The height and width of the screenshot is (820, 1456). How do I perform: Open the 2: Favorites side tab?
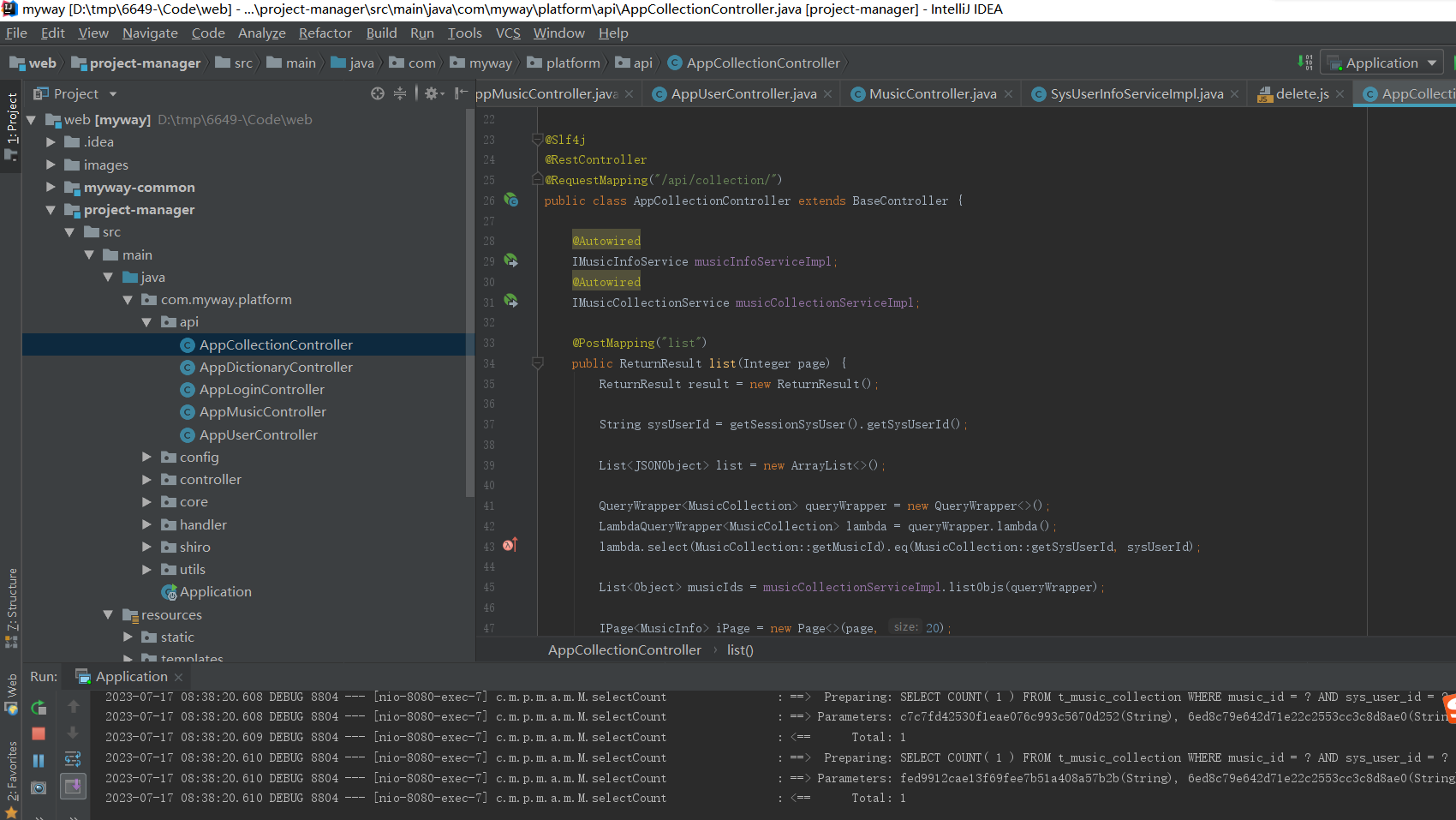click(11, 778)
